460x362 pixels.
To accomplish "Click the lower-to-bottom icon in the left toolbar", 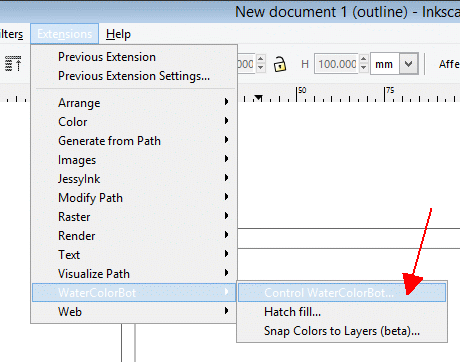I will (x=13, y=64).
